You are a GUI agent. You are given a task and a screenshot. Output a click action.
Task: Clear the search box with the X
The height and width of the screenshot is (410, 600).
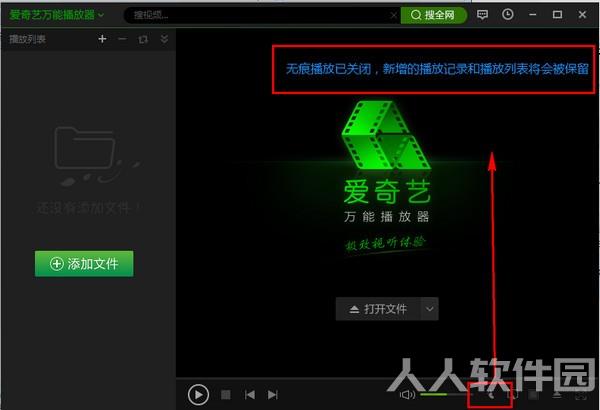pyautogui.click(x=393, y=15)
